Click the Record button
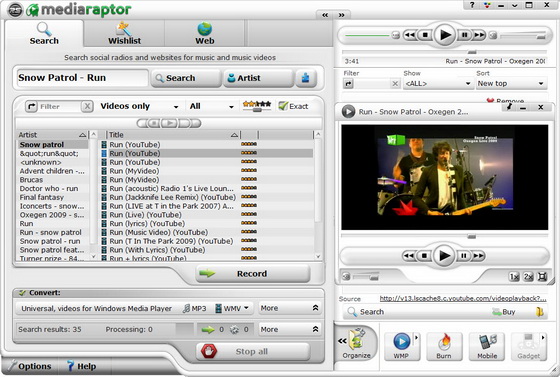This screenshot has height=377, width=560. (253, 273)
